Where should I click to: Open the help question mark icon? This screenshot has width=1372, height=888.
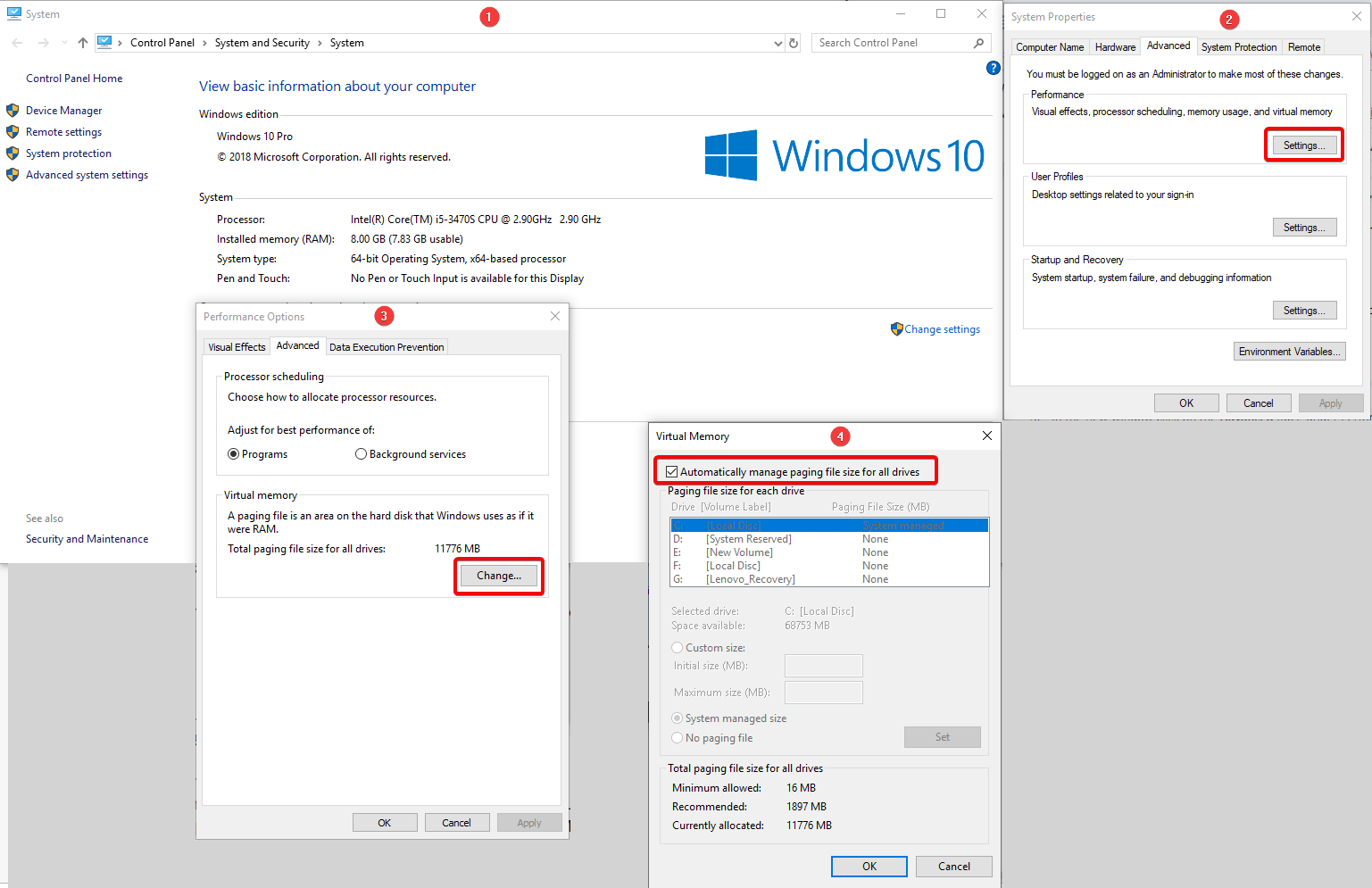993,68
